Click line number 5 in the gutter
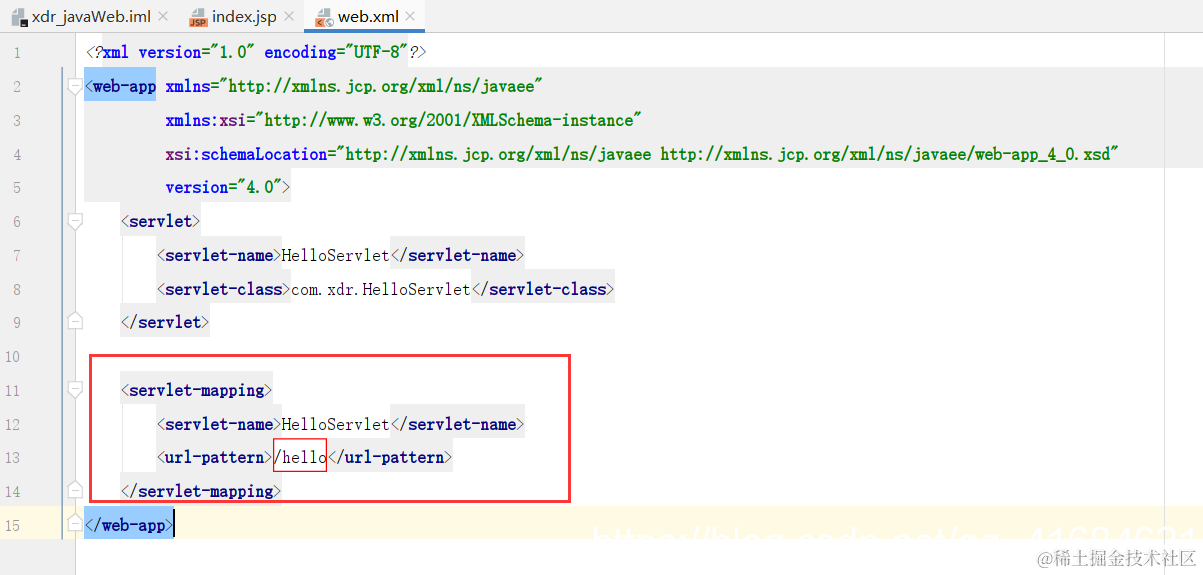The image size is (1203, 575). coord(16,187)
